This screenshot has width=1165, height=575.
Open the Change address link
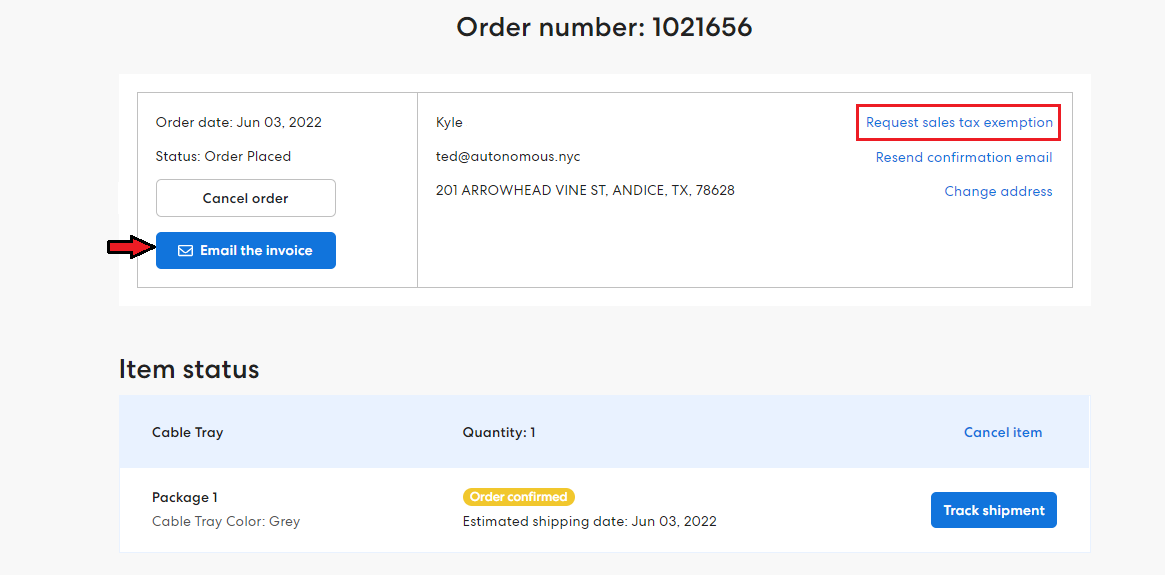pos(998,192)
